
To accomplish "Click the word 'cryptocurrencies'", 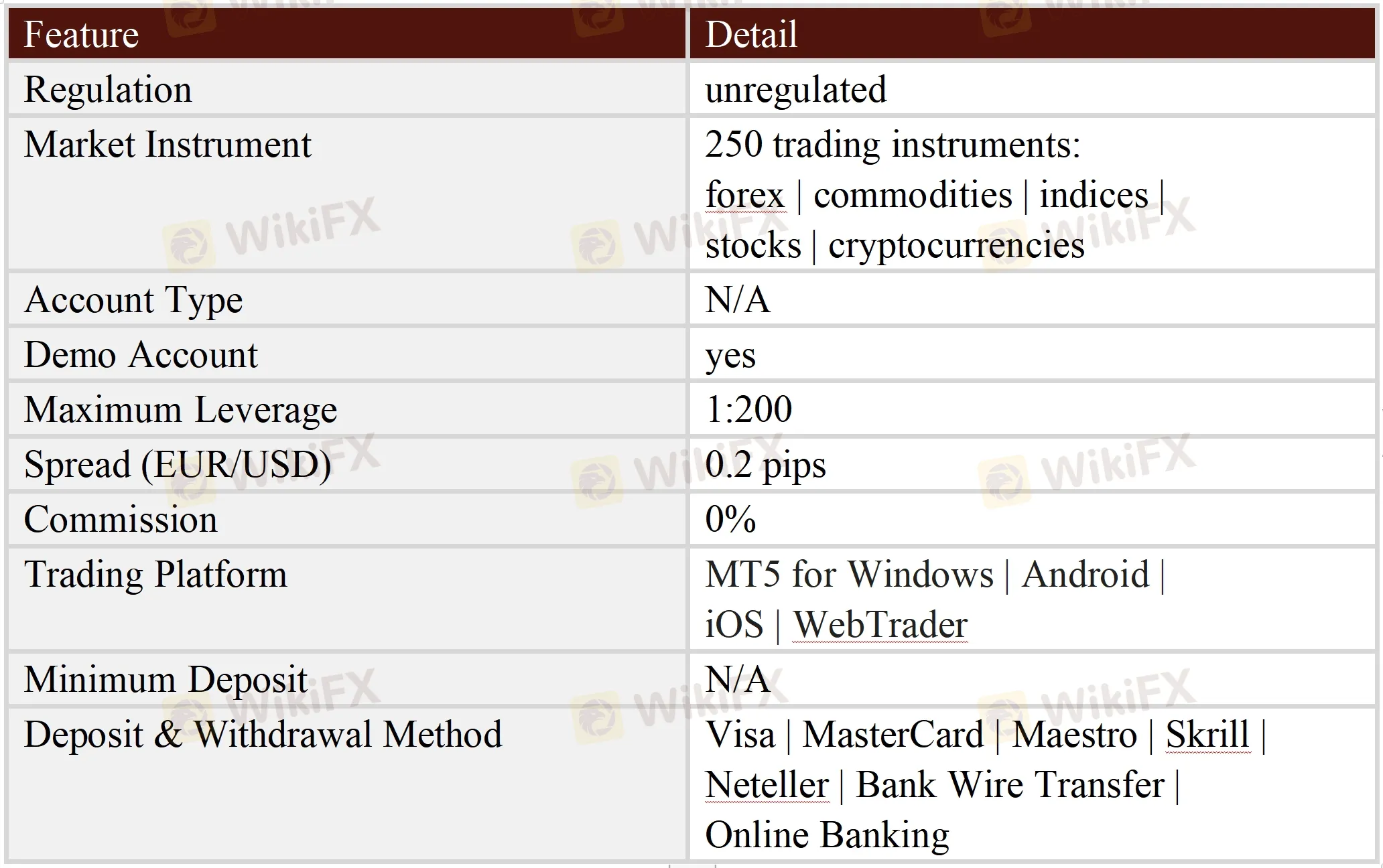I will pyautogui.click(x=956, y=245).
